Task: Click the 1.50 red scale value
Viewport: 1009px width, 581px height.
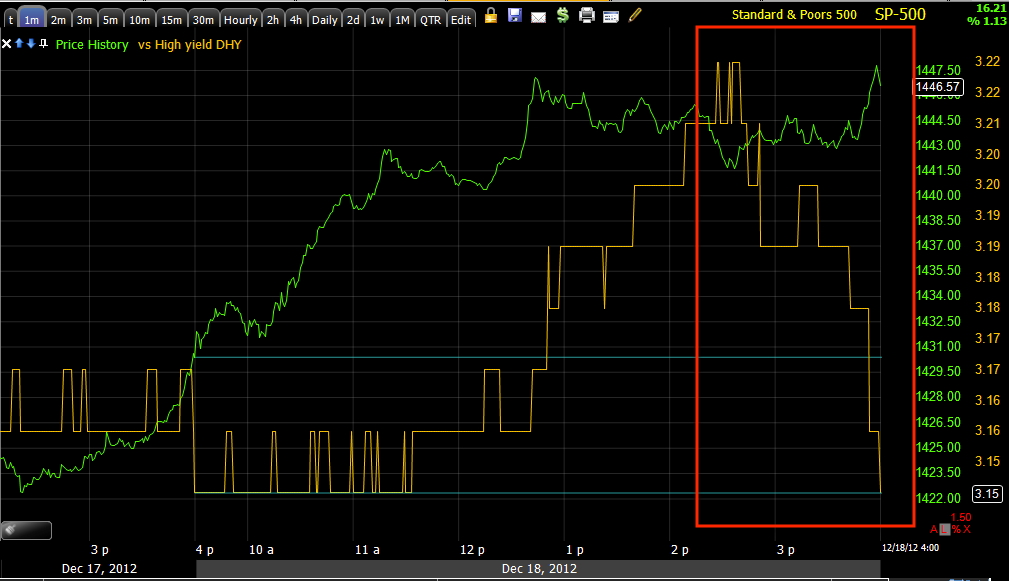Action: (x=961, y=517)
